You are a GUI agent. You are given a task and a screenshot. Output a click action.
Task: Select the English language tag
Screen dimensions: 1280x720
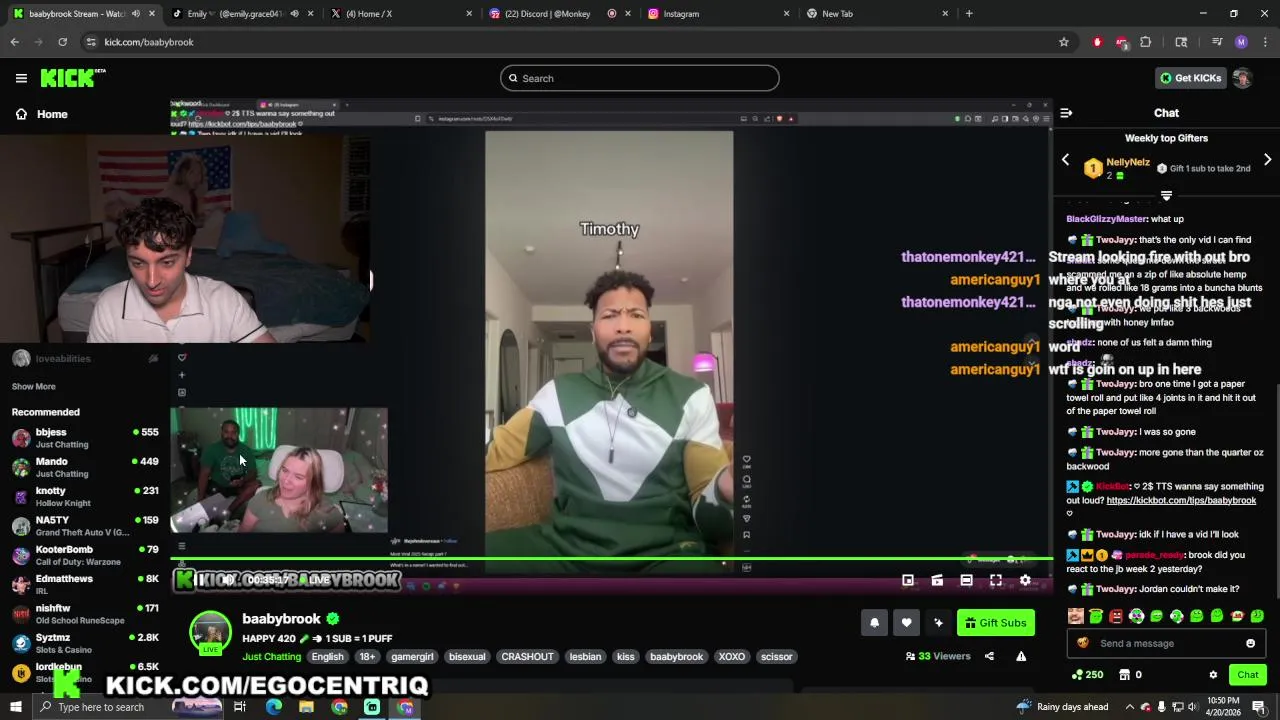tap(327, 657)
